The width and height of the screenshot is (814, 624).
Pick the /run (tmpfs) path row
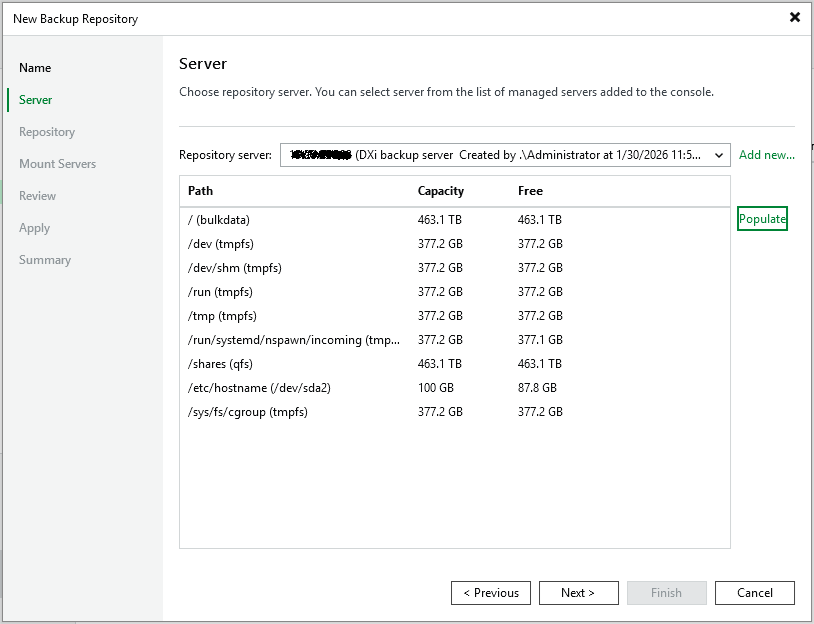point(220,292)
